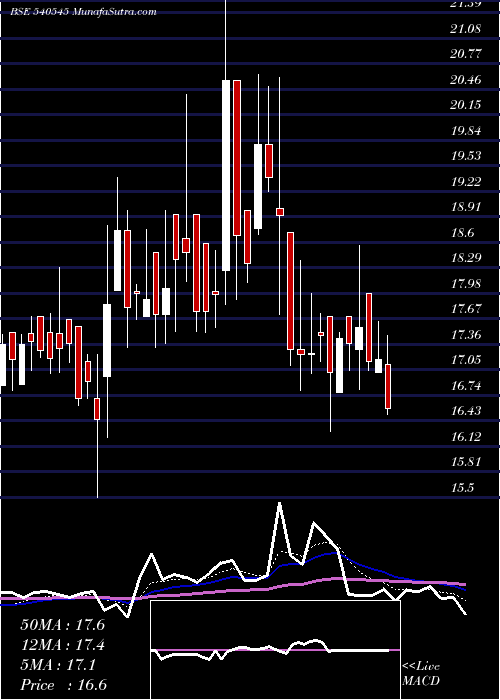Image resolution: width=500 pixels, height=700 pixels.
Task: Click the 15.81 price axis label
Action: pos(466,462)
